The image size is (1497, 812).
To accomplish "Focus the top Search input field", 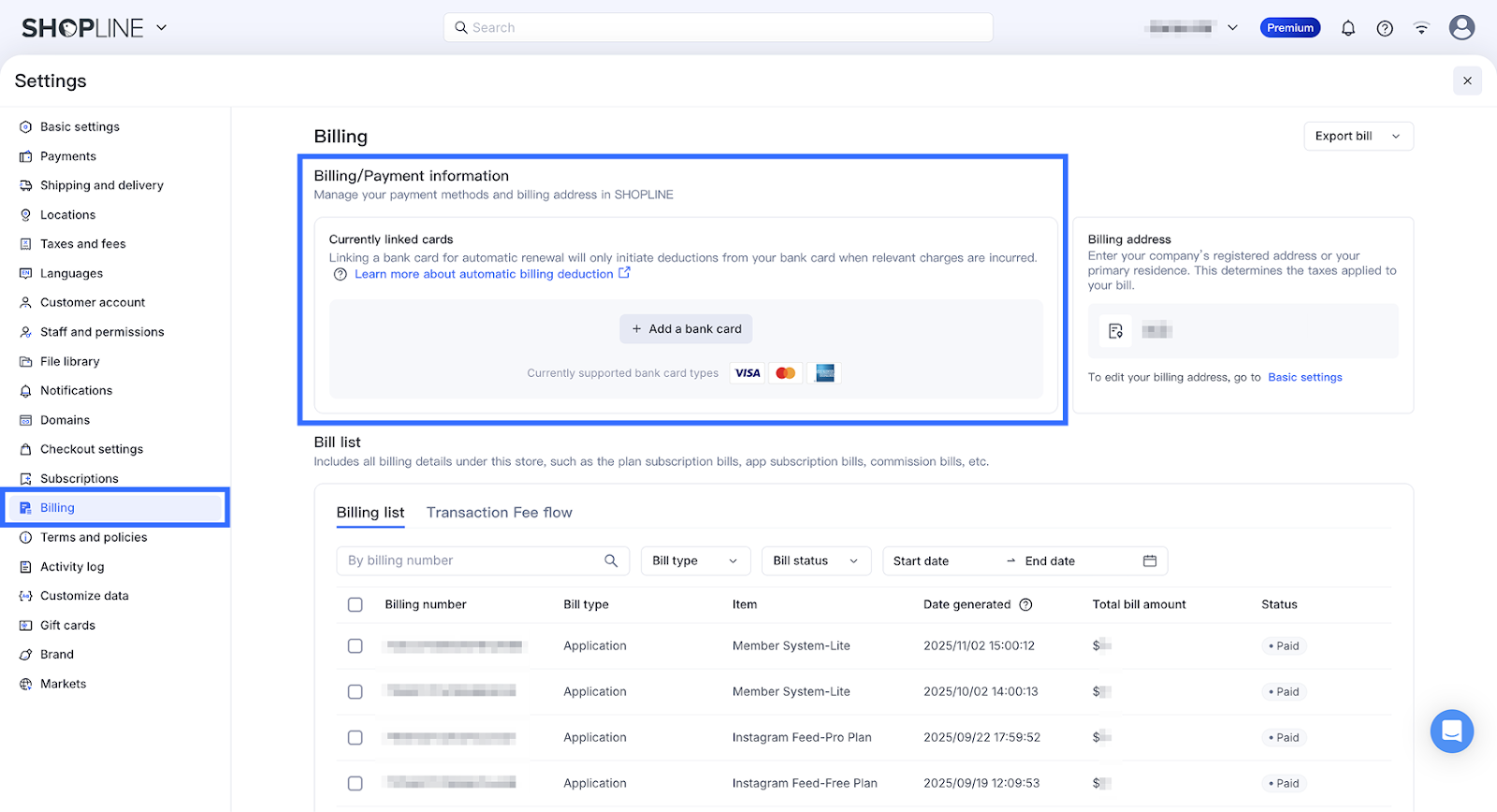I will [718, 28].
